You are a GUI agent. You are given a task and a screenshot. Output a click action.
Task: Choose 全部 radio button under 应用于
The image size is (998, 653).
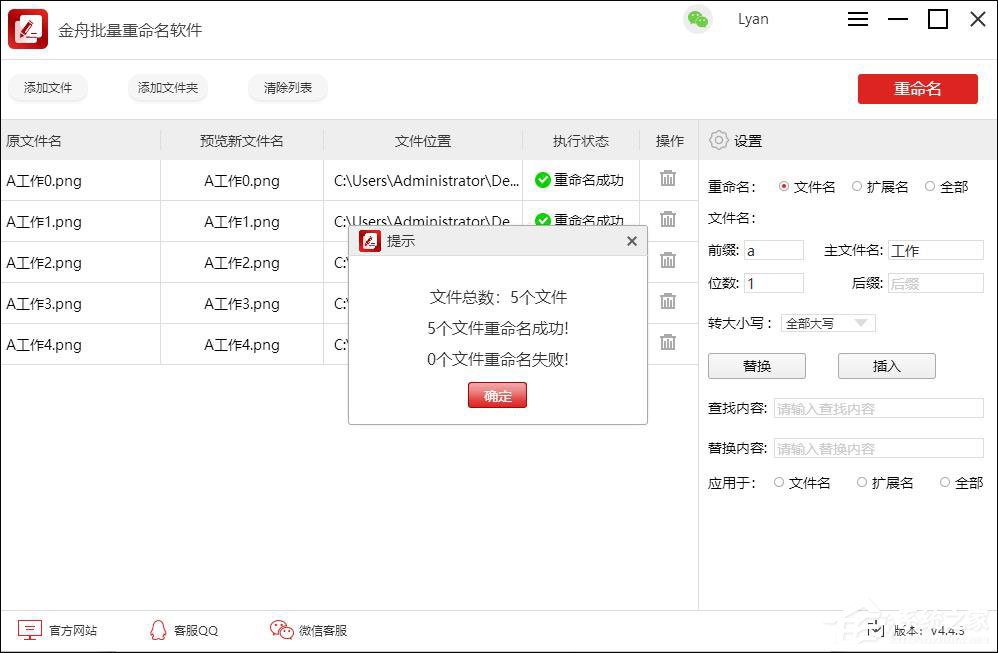click(944, 482)
